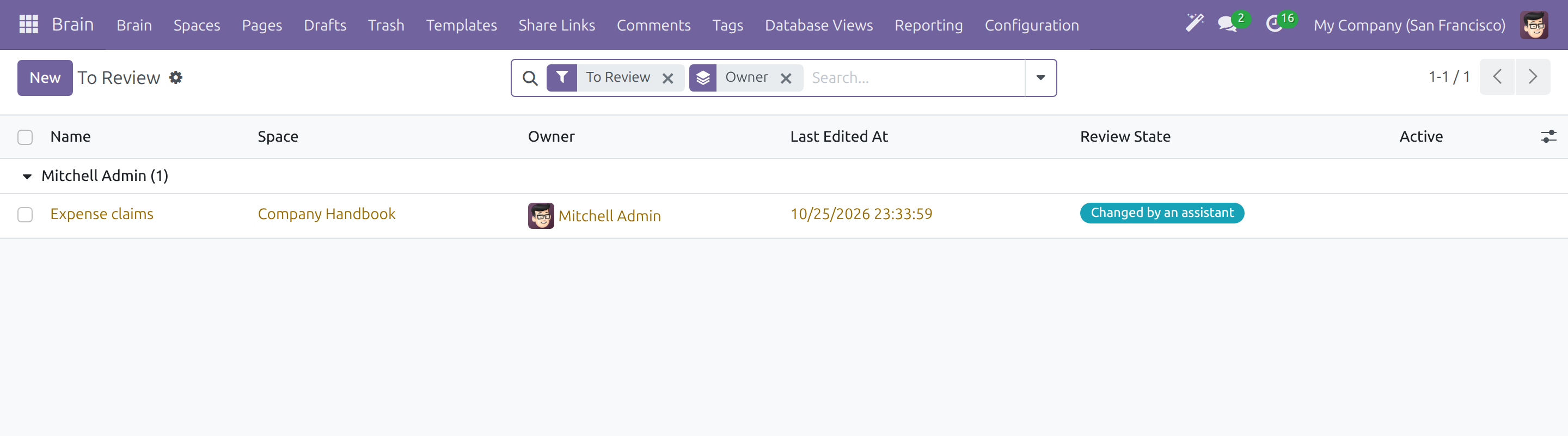Open the Reporting menu

pos(928,25)
